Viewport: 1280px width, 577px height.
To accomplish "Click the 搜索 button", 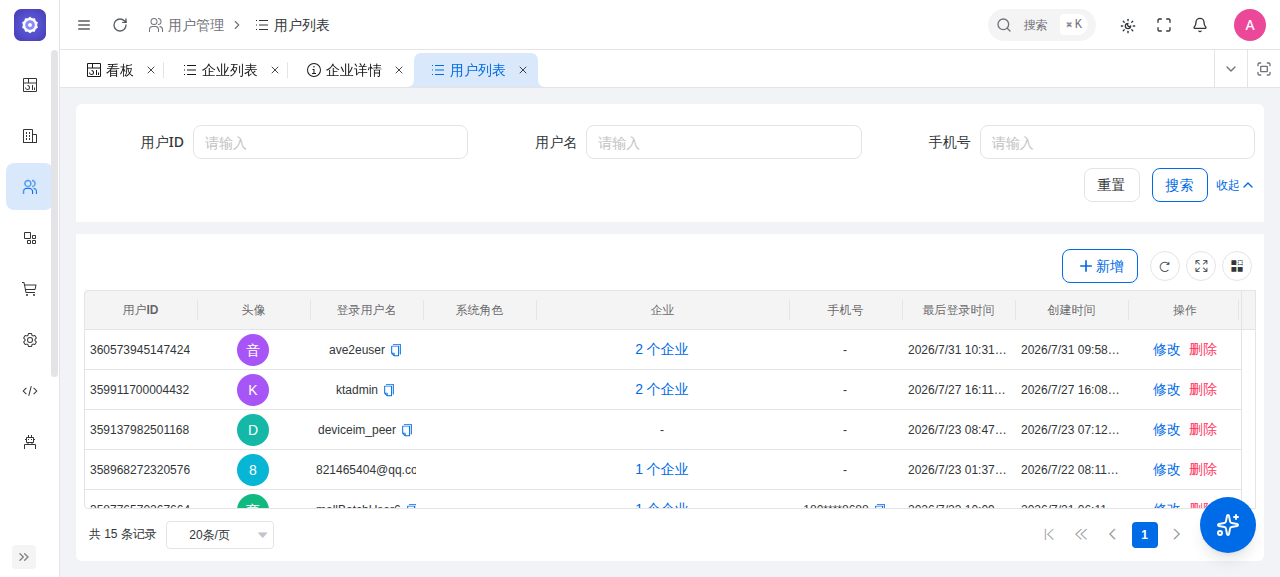I will coord(1180,185).
